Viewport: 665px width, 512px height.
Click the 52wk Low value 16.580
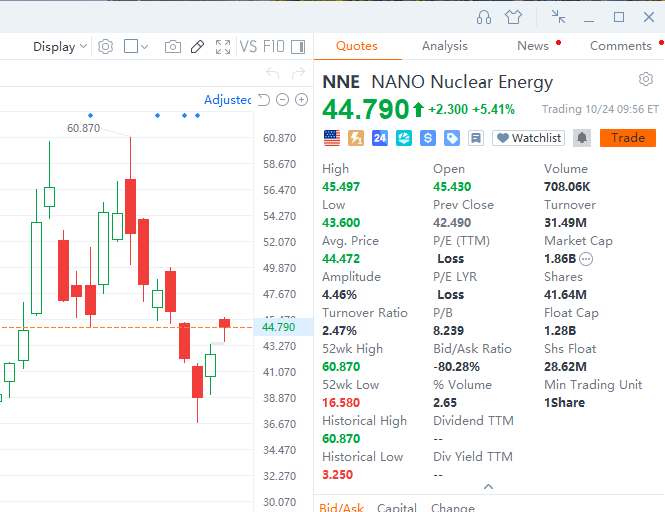(341, 403)
